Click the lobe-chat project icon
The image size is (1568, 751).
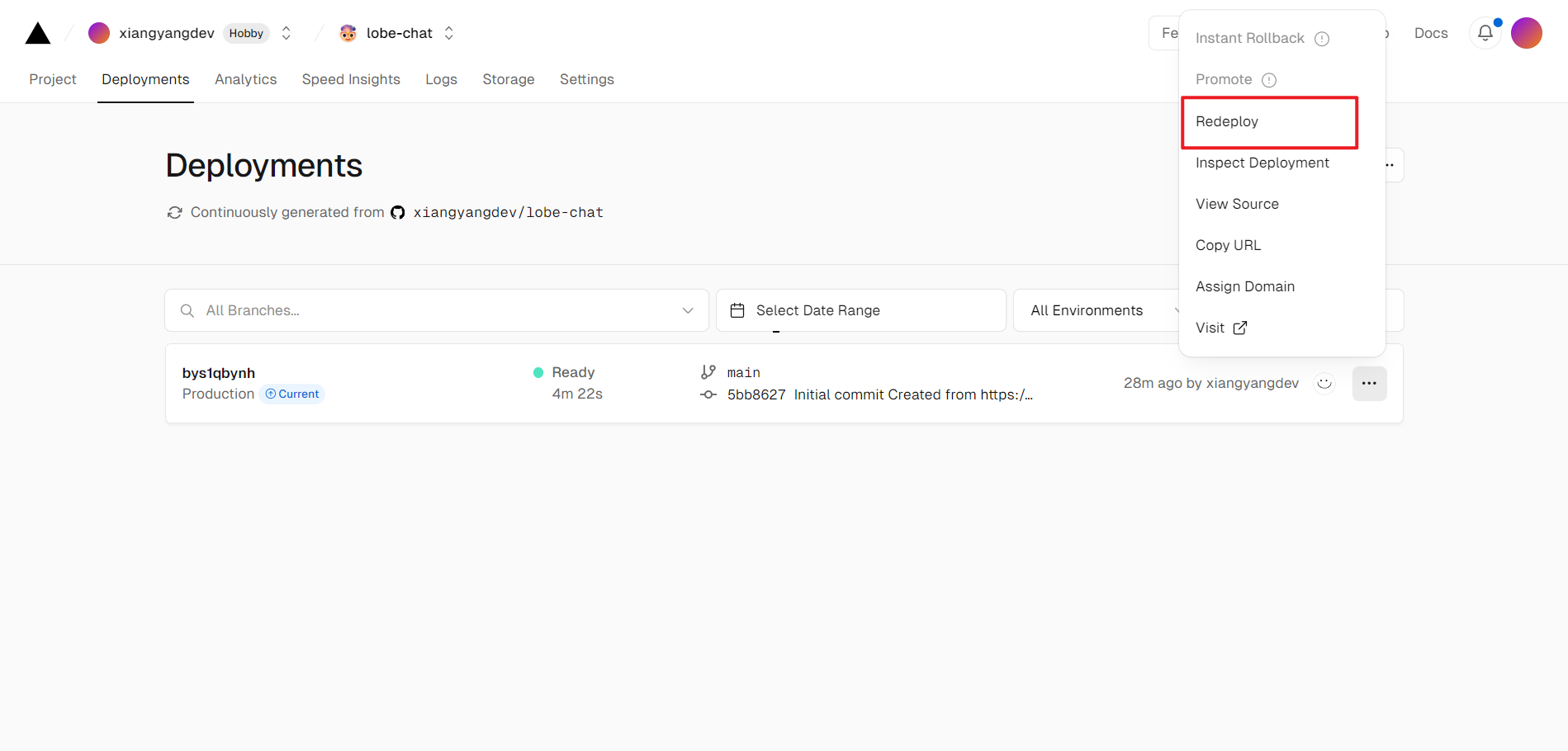348,33
